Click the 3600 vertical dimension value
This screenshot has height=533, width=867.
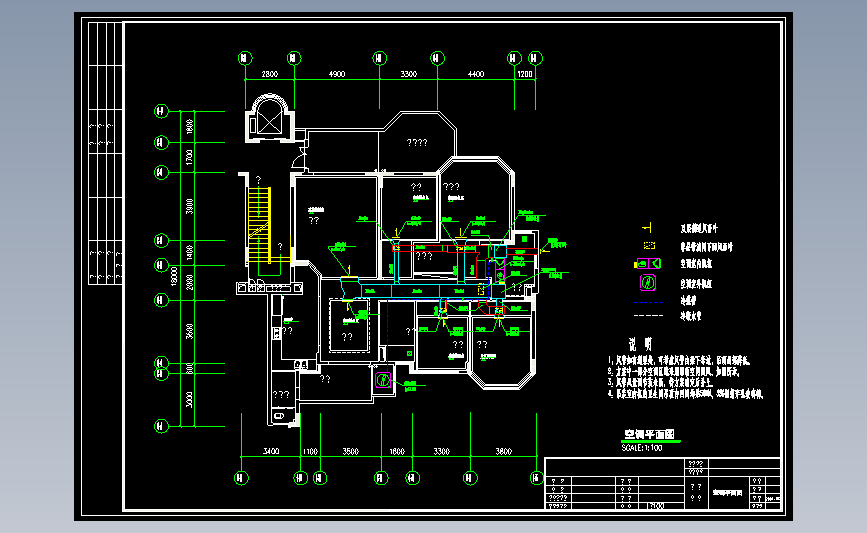pos(190,332)
